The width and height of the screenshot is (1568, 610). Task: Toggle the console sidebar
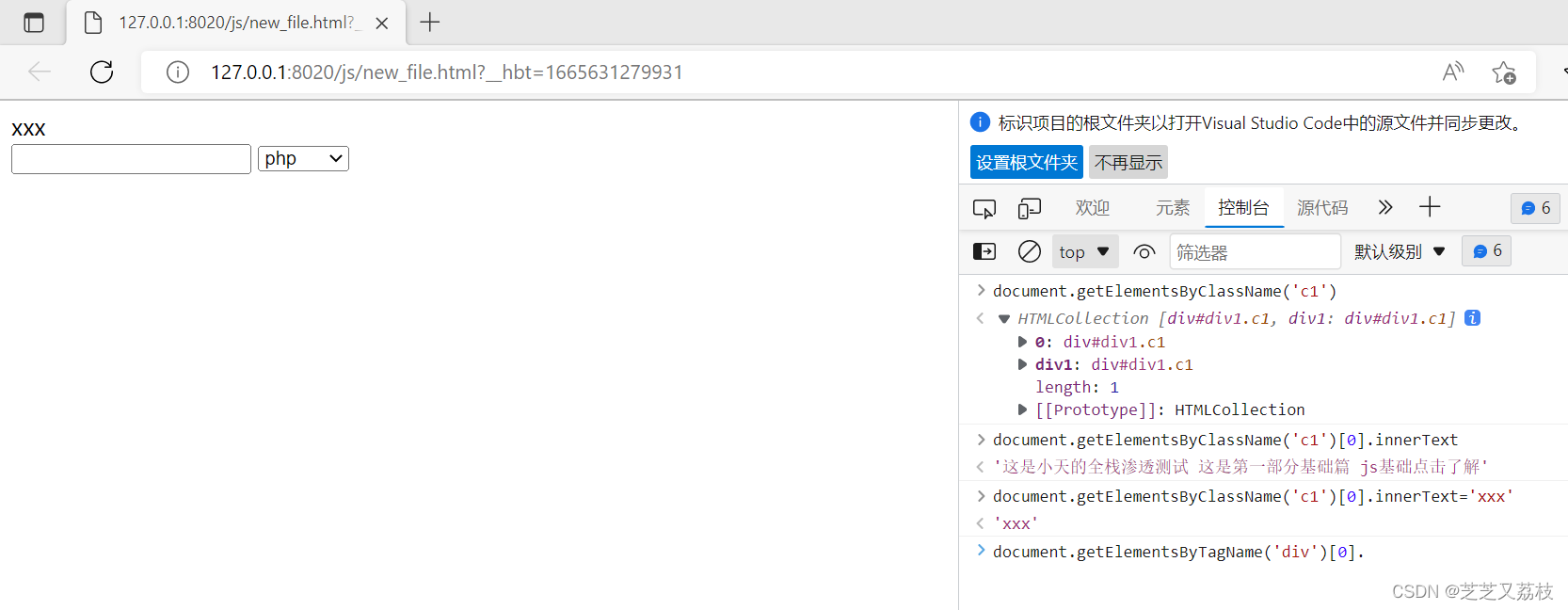[984, 251]
